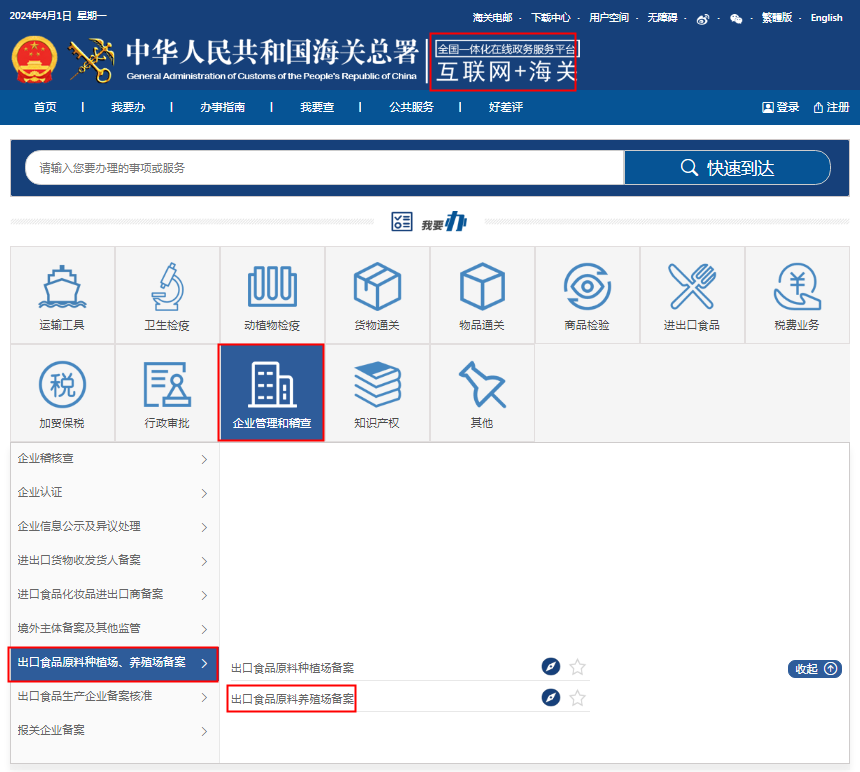Open 公共服务 in navigation bar
This screenshot has width=860, height=772.
(411, 107)
